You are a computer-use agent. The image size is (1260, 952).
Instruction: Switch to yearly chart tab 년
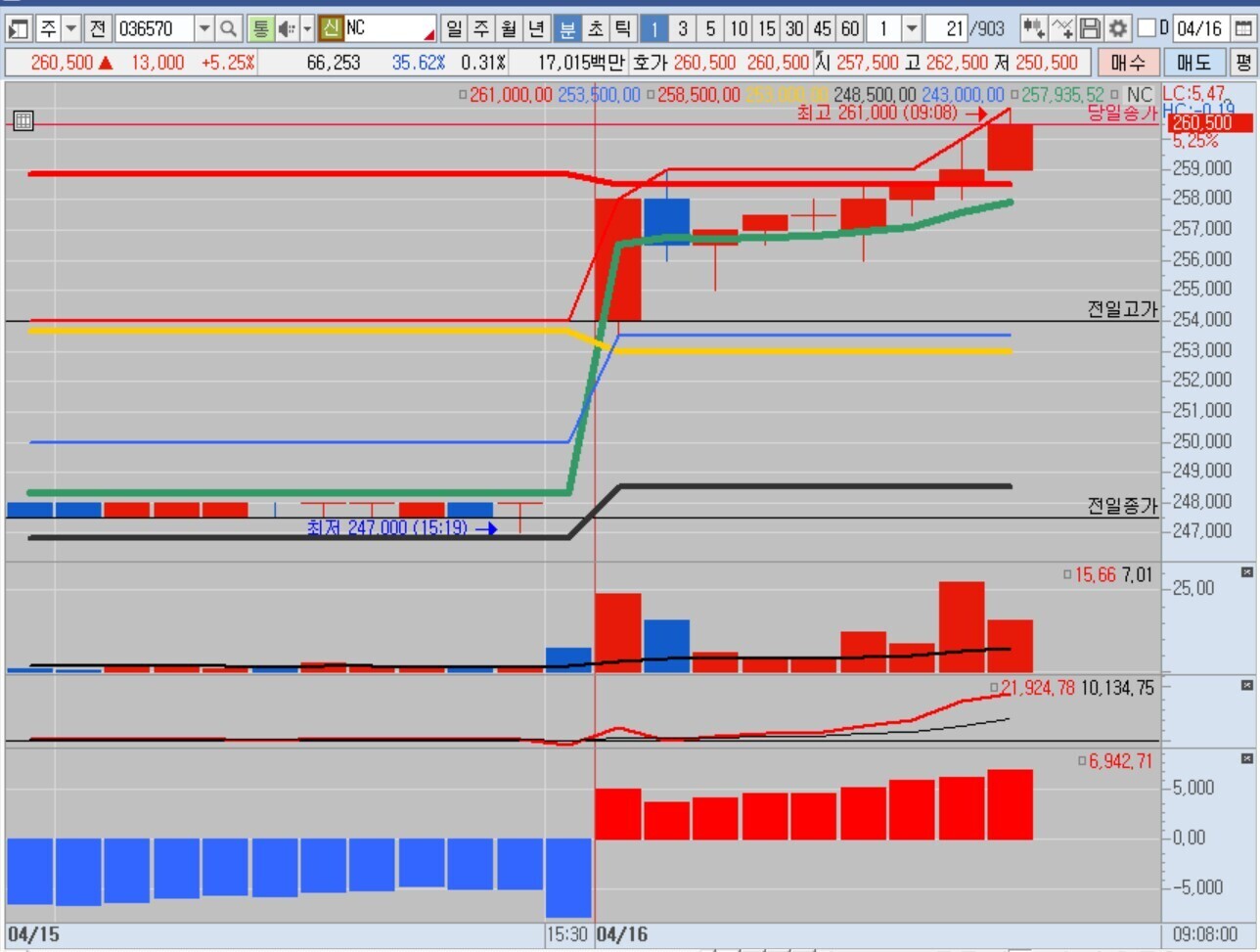click(x=536, y=28)
